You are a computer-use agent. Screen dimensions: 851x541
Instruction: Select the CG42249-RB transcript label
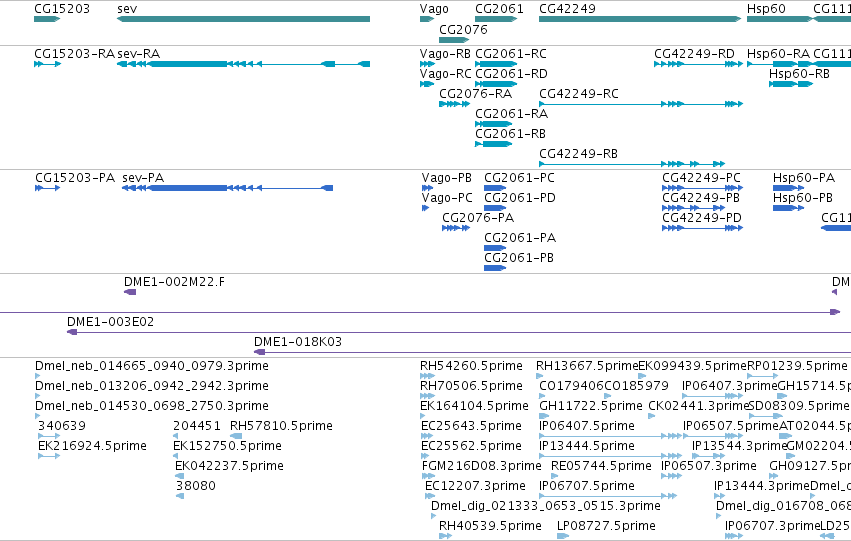(x=578, y=154)
